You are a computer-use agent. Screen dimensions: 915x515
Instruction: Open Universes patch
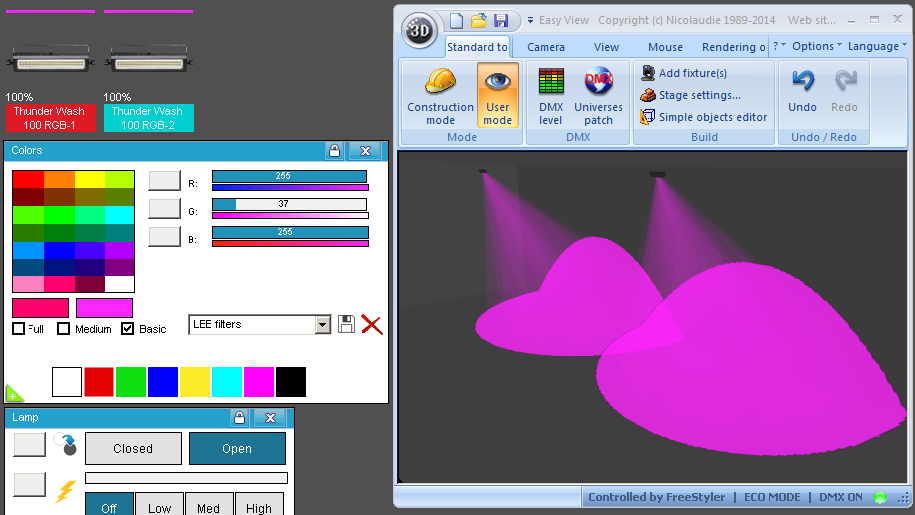pyautogui.click(x=598, y=95)
